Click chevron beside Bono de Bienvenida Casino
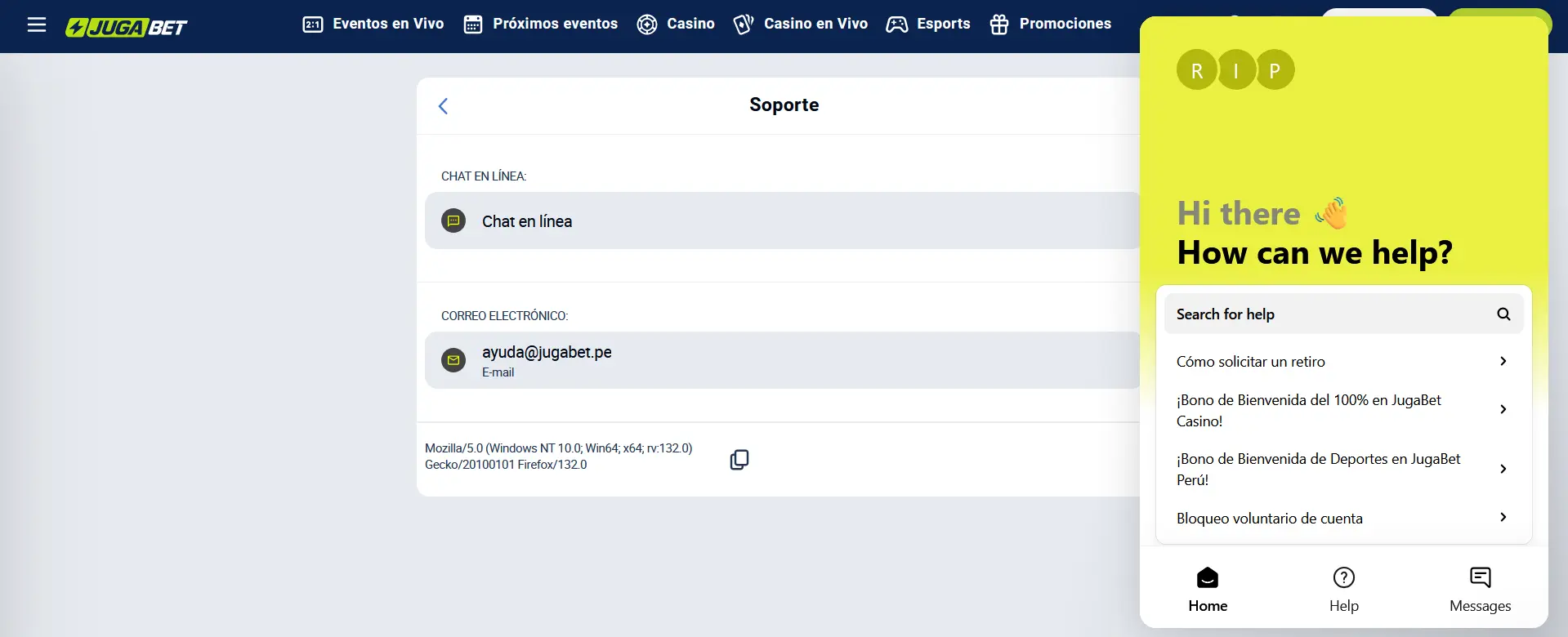1568x637 pixels. tap(1503, 409)
